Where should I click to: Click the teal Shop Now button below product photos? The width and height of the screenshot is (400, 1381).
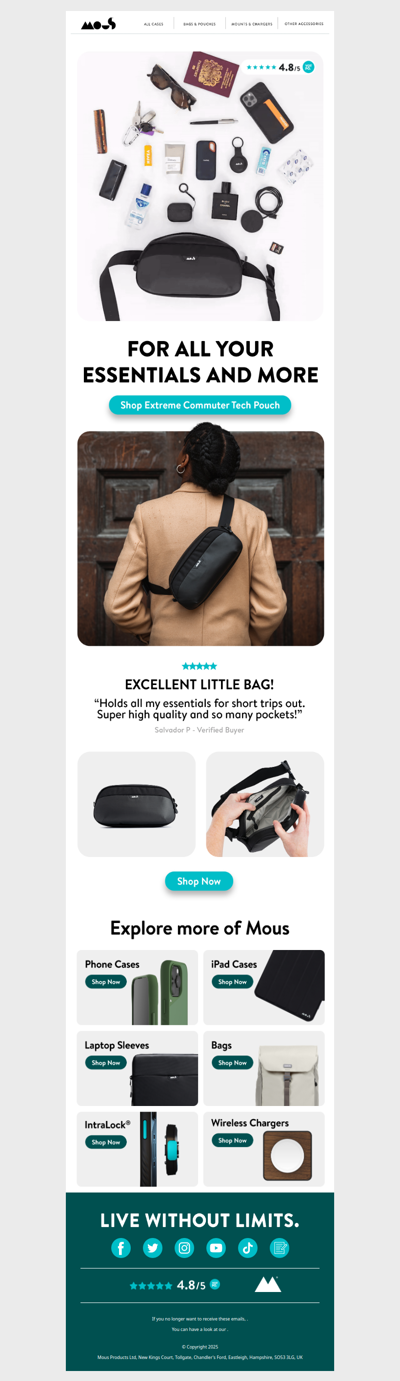pos(199,881)
